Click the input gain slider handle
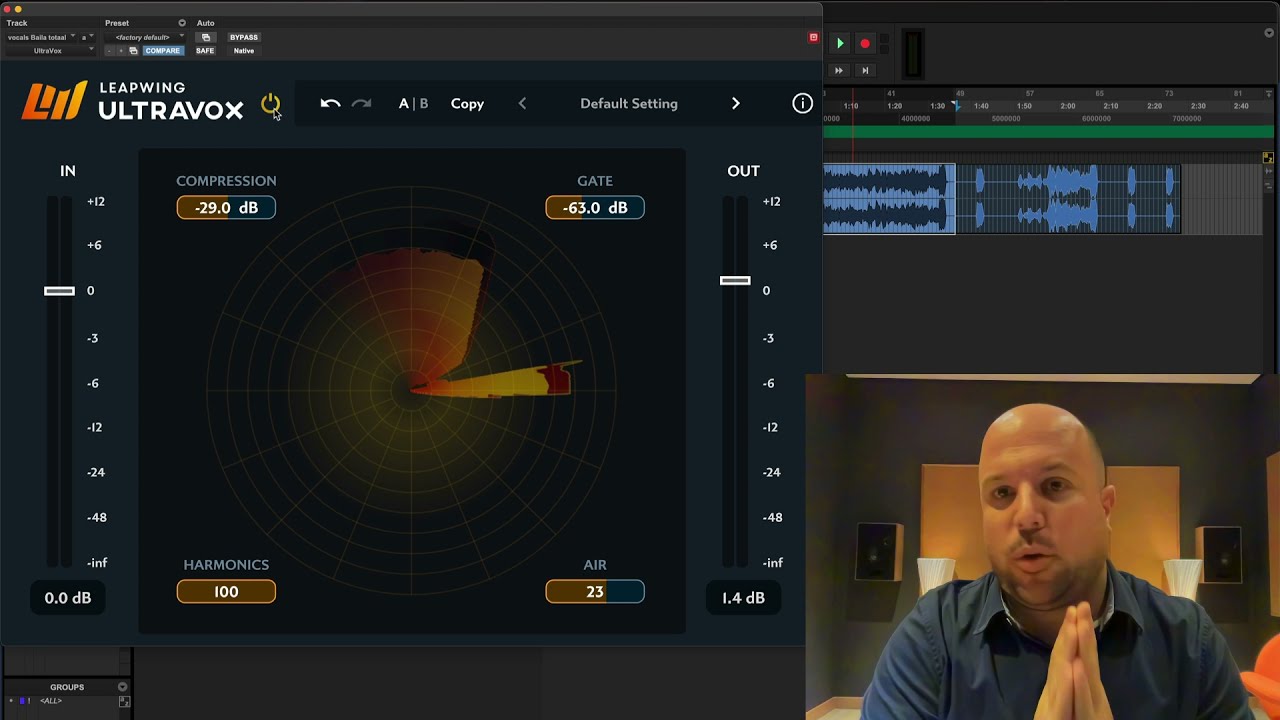This screenshot has height=720, width=1280. click(59, 291)
